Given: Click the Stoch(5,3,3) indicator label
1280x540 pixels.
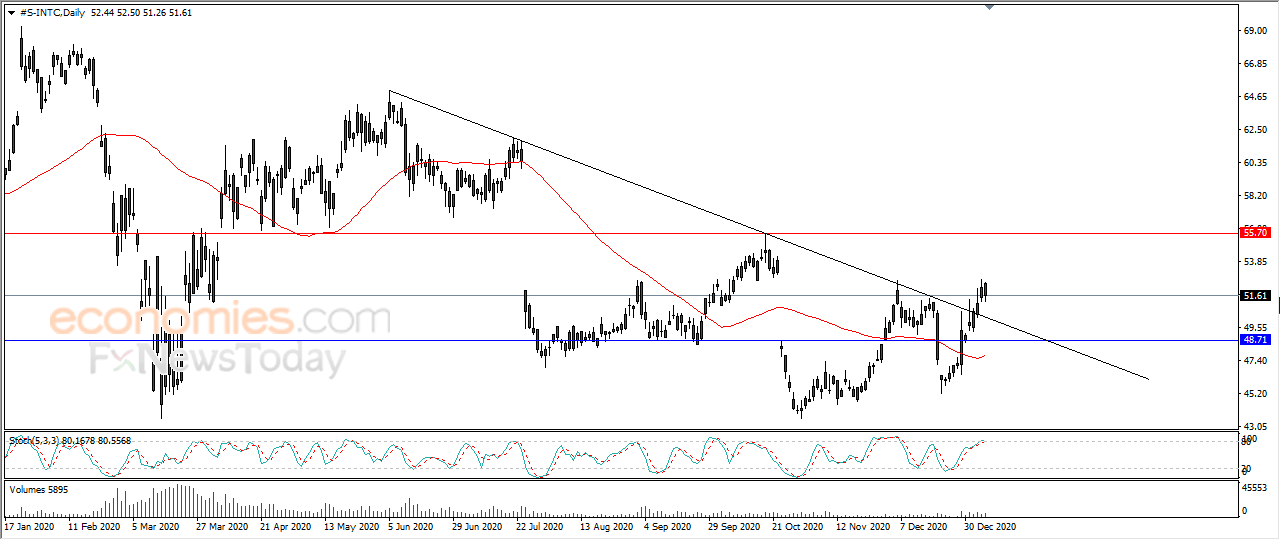Looking at the screenshot, I should click(x=36, y=441).
